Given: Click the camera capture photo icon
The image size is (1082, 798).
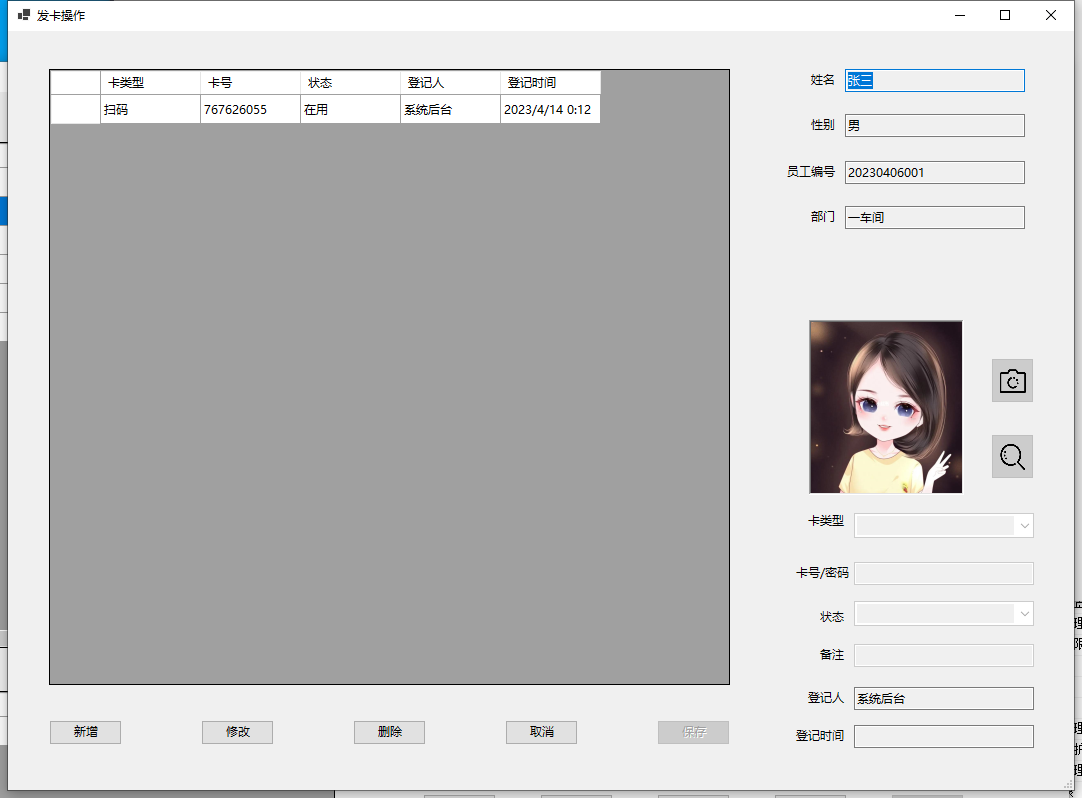Looking at the screenshot, I should [x=1012, y=380].
